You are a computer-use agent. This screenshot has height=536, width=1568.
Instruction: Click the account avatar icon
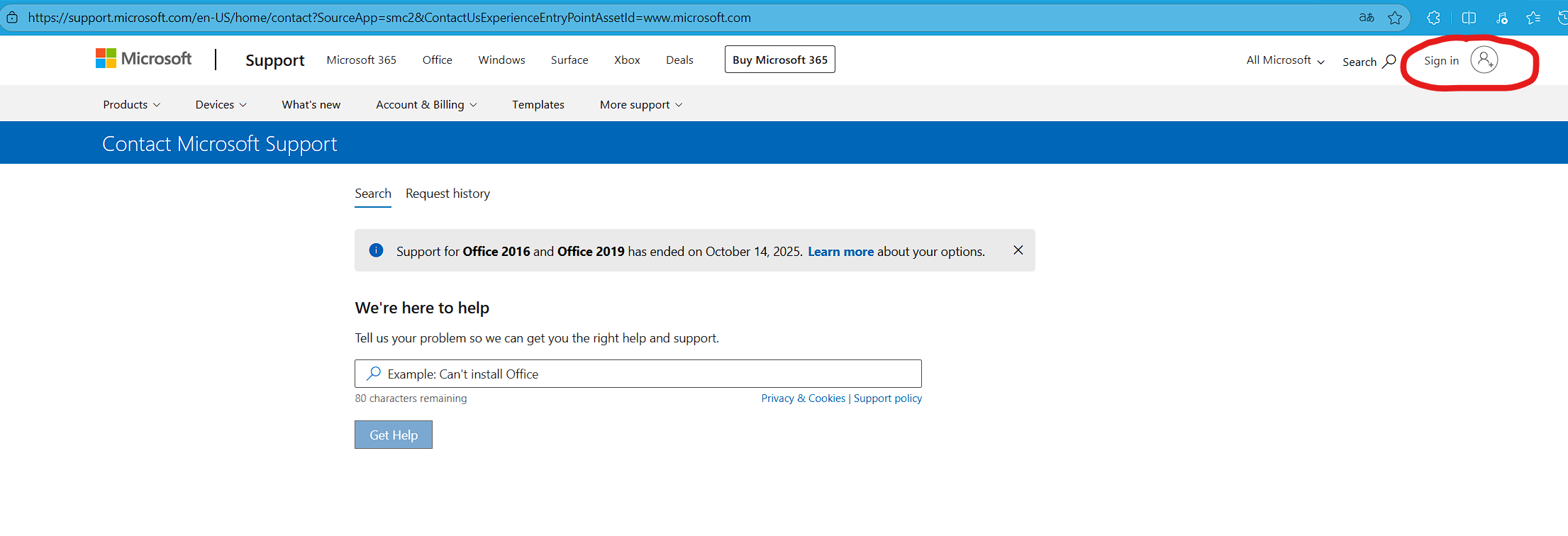(x=1484, y=60)
